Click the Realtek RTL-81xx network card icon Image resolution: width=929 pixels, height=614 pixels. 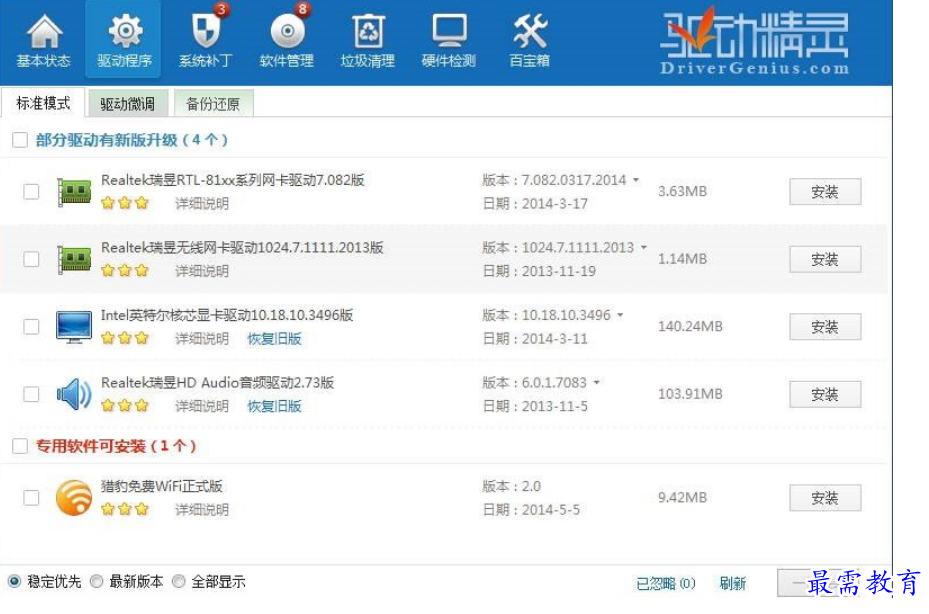coord(74,191)
